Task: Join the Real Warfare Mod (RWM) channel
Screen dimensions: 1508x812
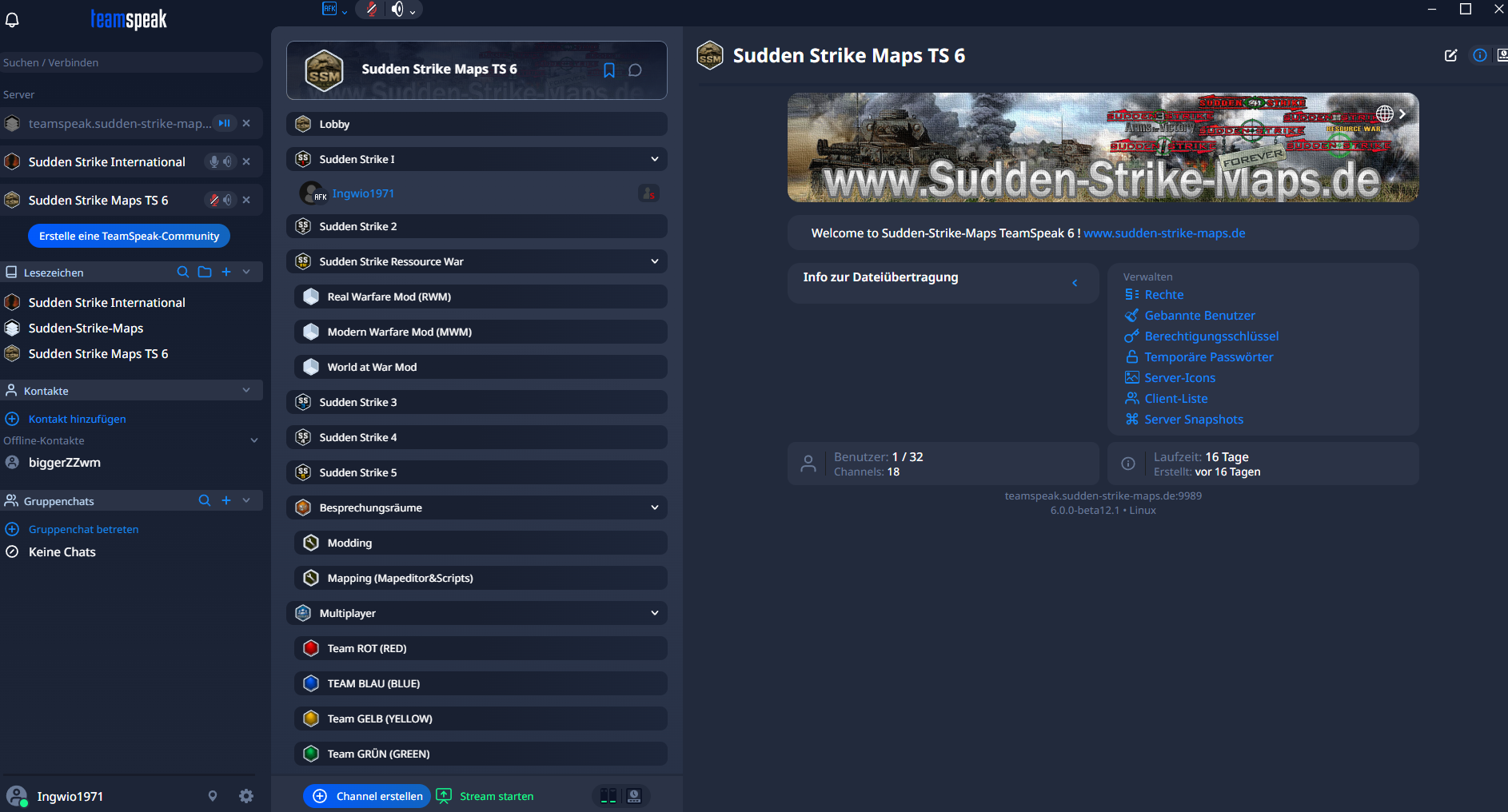Action: click(481, 297)
